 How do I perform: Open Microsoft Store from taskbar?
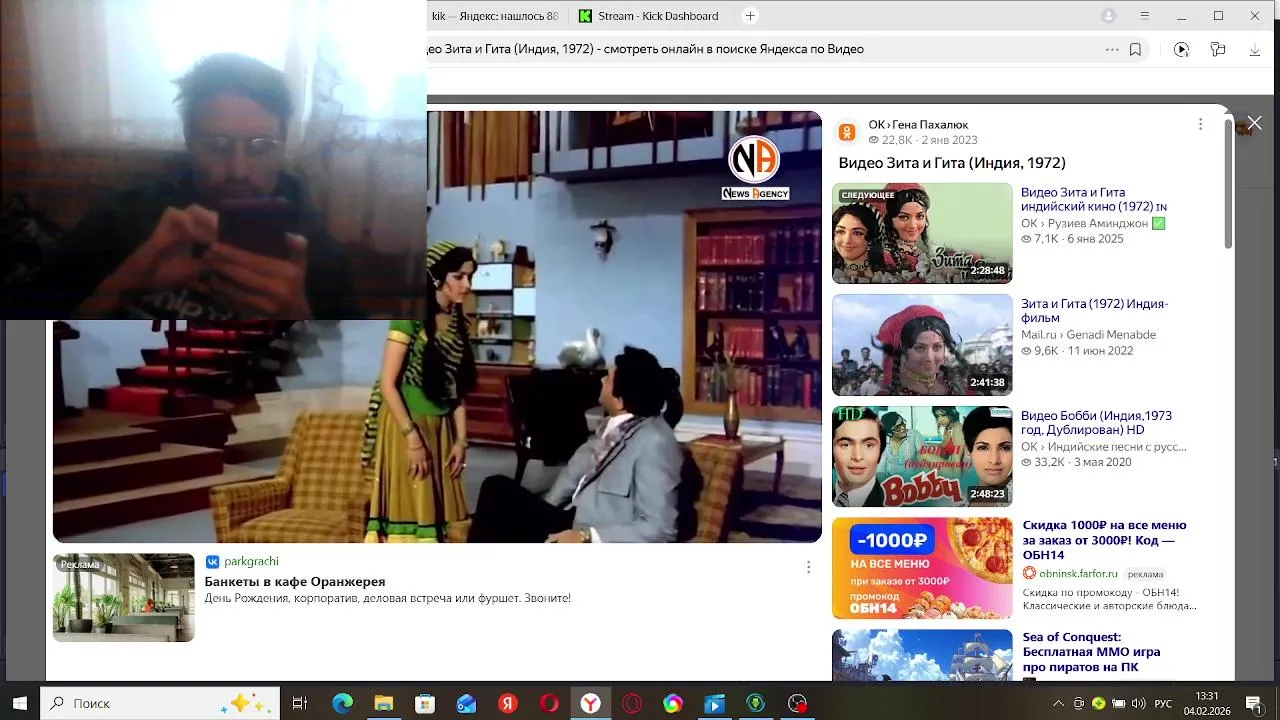click(x=425, y=703)
